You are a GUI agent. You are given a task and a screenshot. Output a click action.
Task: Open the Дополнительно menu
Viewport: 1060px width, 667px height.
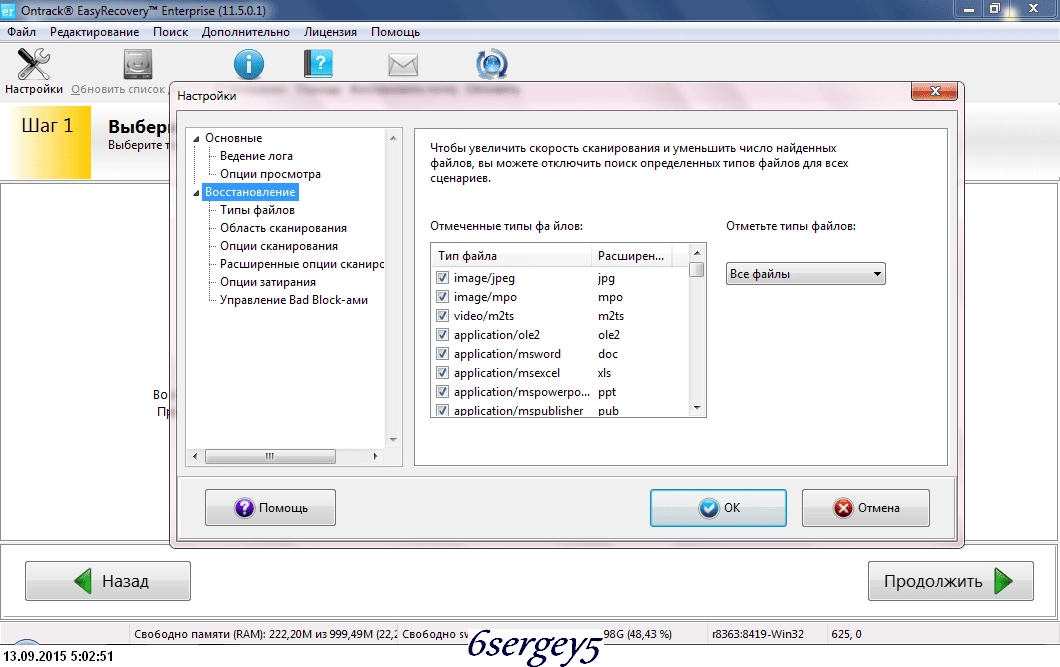tap(245, 32)
